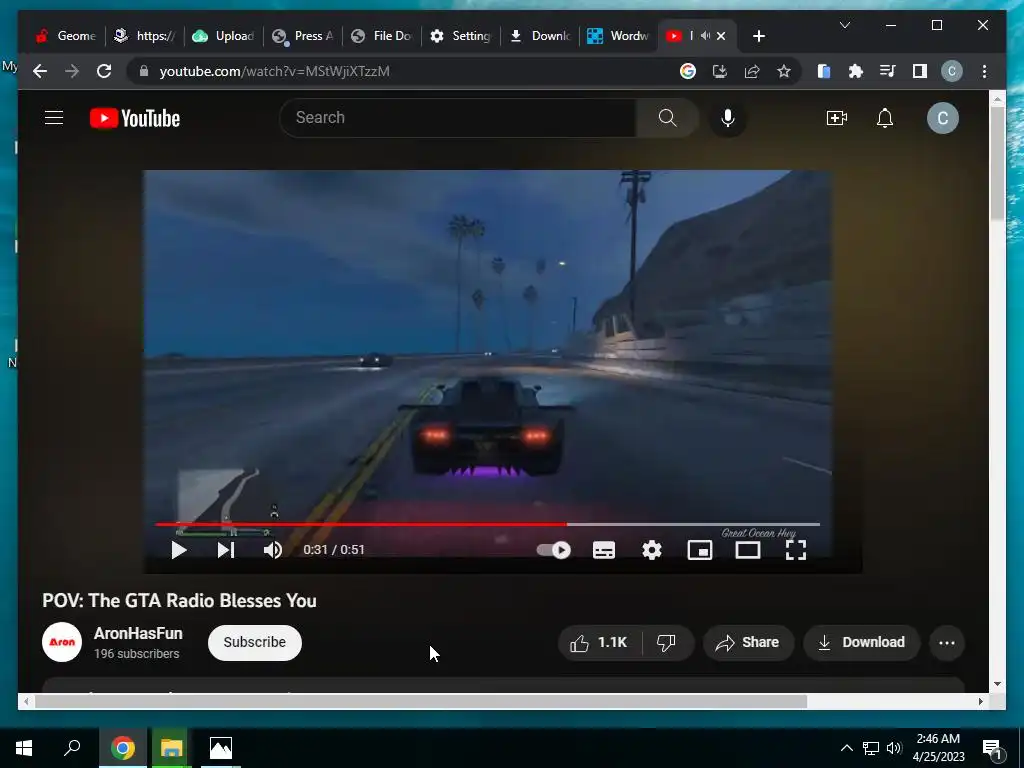Screen dimensions: 1024x768
Task: Open AronHasFun channel name link
Action: pos(138,633)
